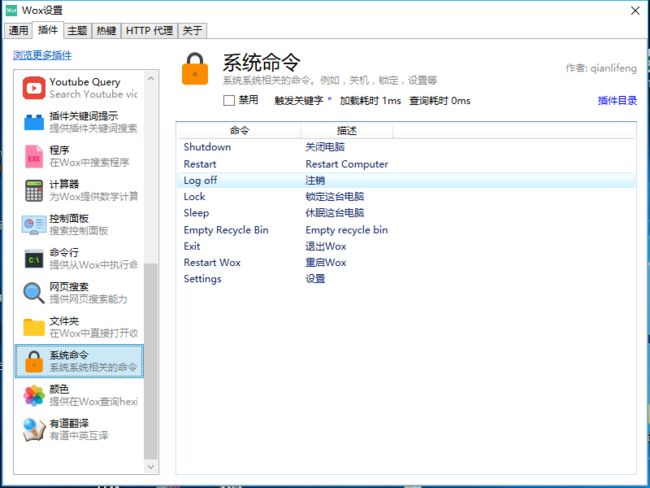650x488 pixels.
Task: Click the 休眠这台电脑 description cell
Action: [x=335, y=213]
